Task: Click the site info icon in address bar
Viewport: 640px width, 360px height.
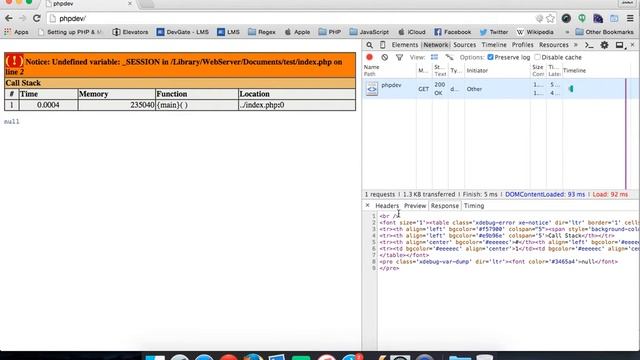Action: (x=53, y=18)
